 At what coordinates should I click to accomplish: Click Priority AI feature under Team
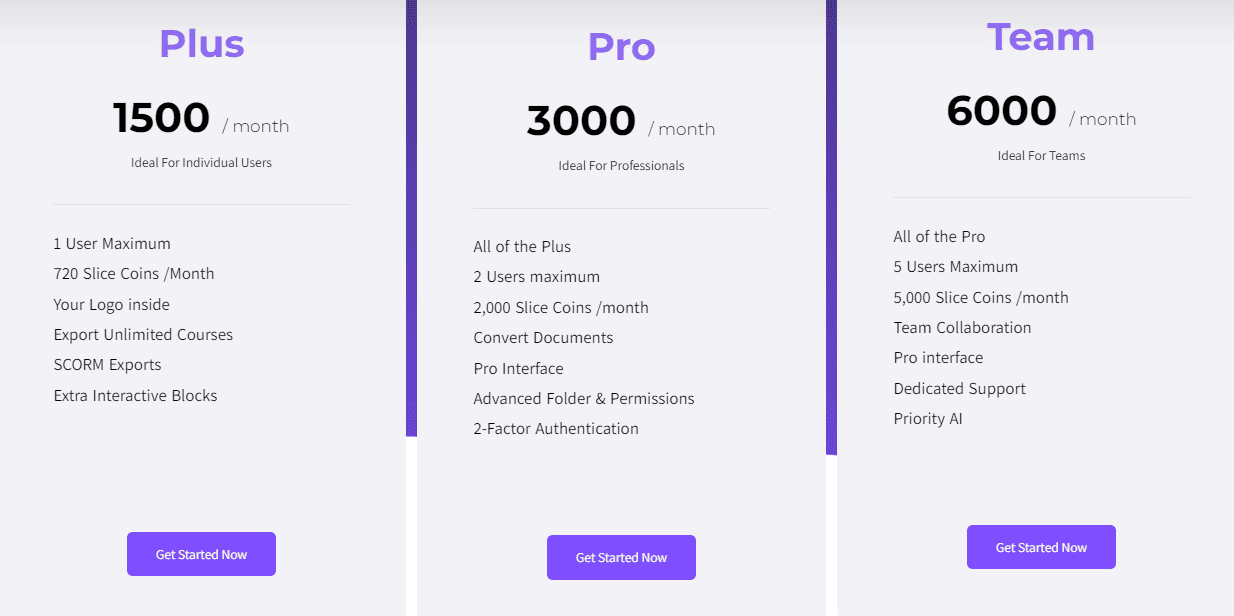[x=928, y=418]
